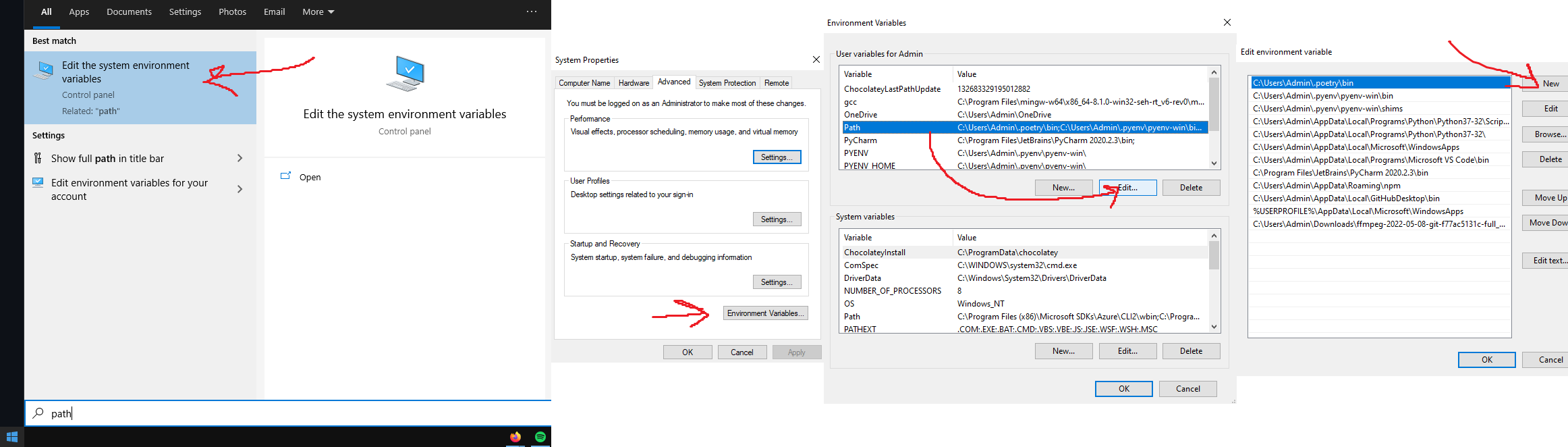
Task: Open the three-dots options menu in search panel
Action: (x=532, y=11)
